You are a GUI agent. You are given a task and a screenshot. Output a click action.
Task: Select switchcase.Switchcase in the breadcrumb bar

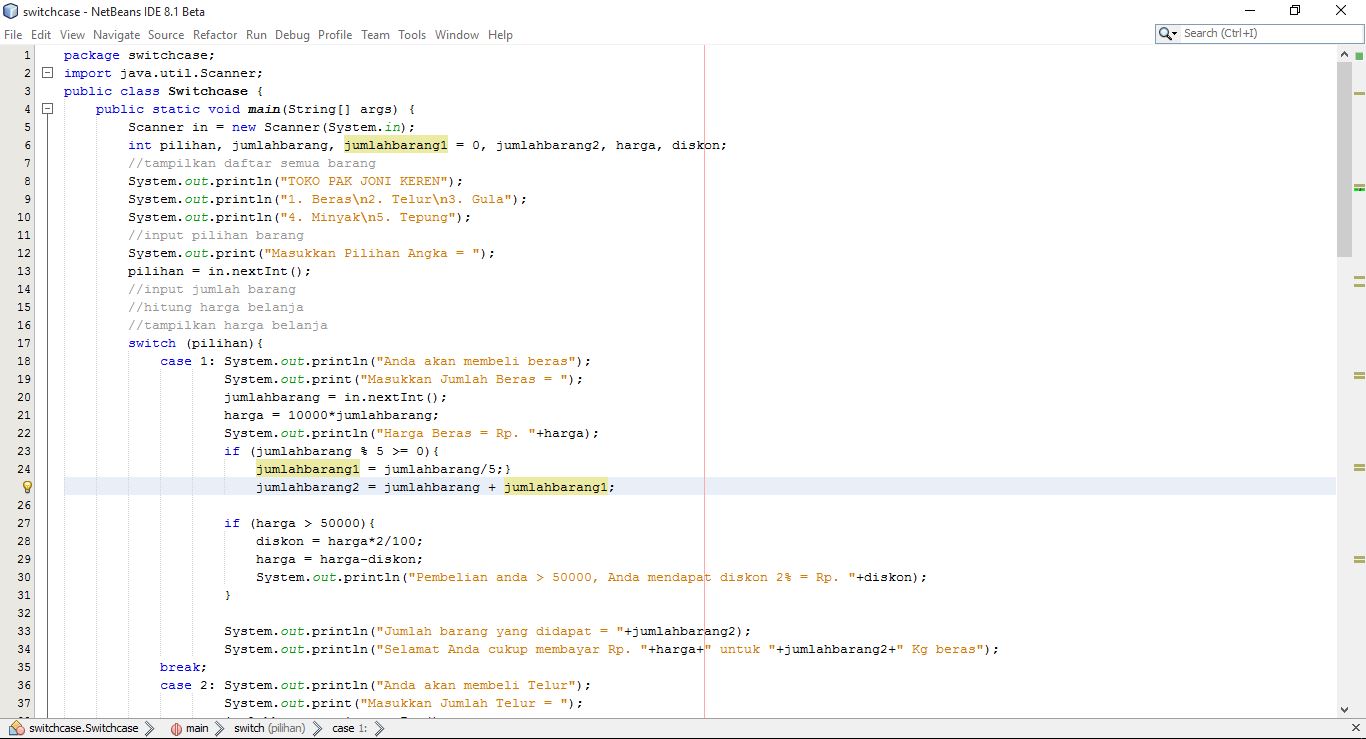(84, 728)
